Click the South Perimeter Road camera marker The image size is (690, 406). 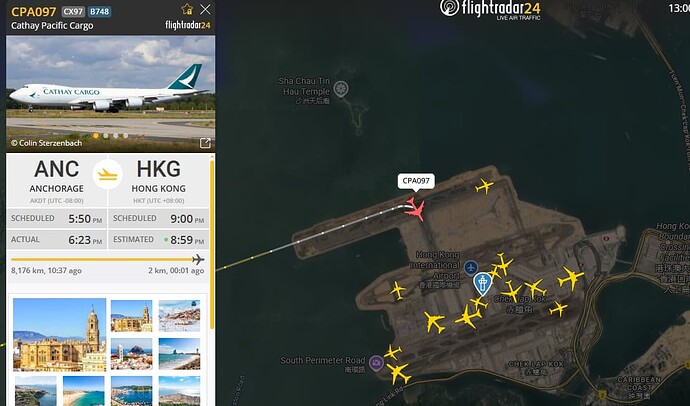pos(376,363)
